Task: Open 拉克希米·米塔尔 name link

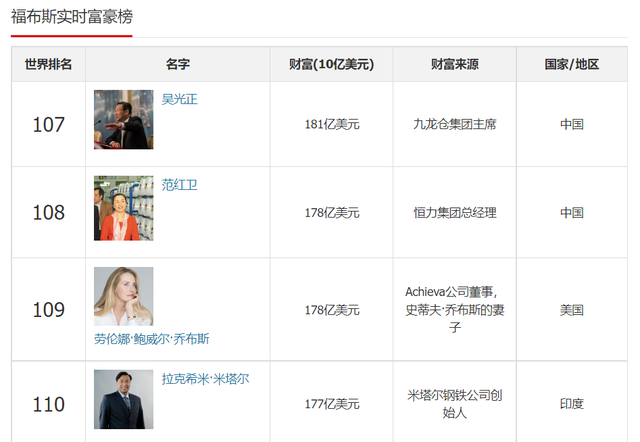Action: coord(205,379)
